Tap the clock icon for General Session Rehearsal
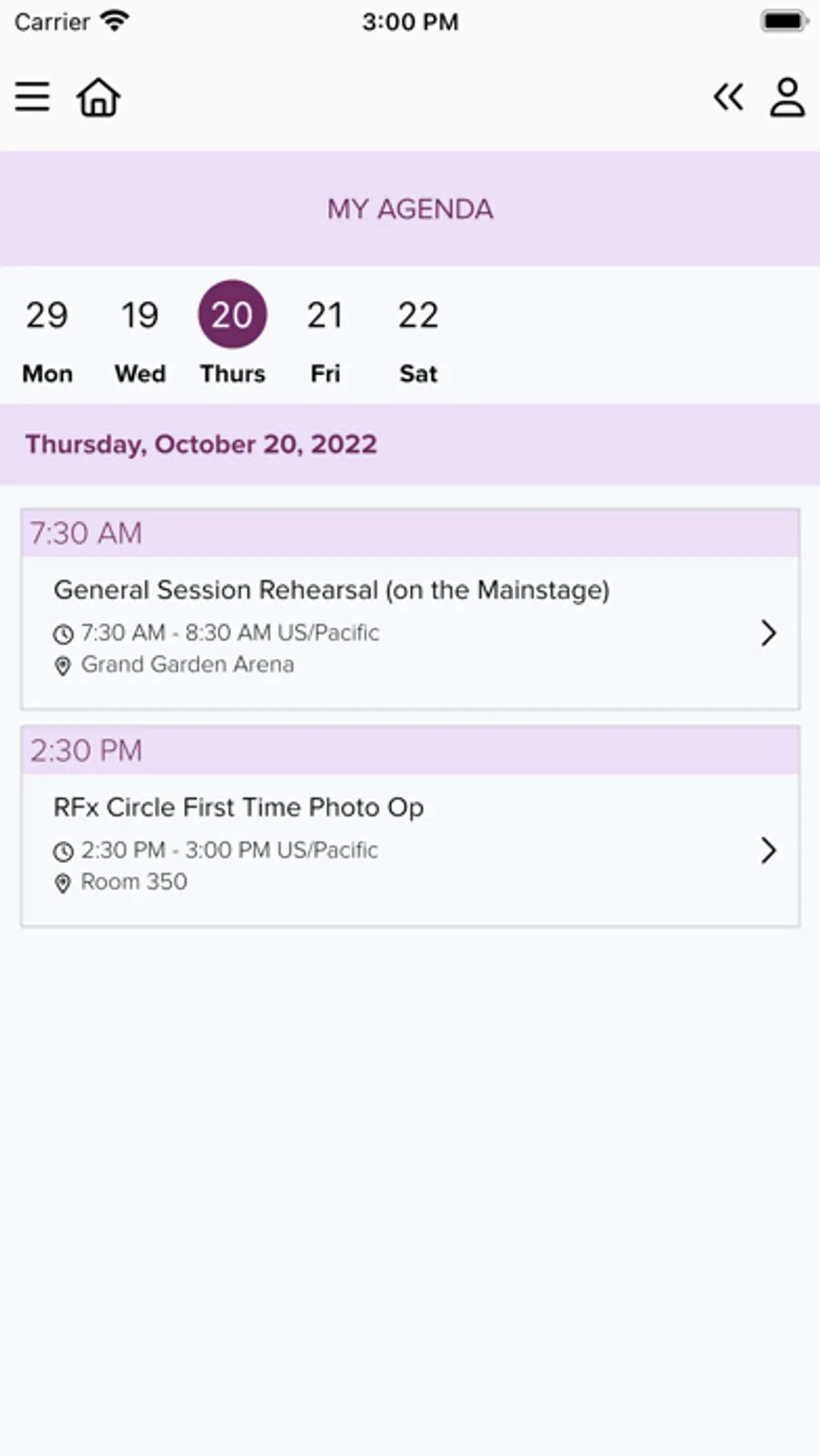The image size is (820, 1456). click(x=63, y=634)
